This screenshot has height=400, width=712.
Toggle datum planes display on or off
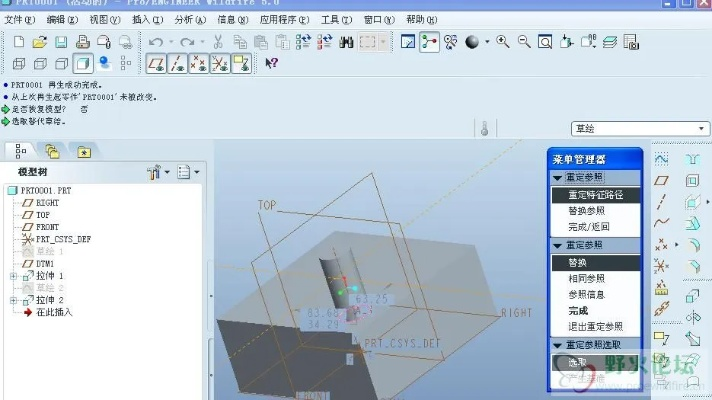[x=156, y=63]
